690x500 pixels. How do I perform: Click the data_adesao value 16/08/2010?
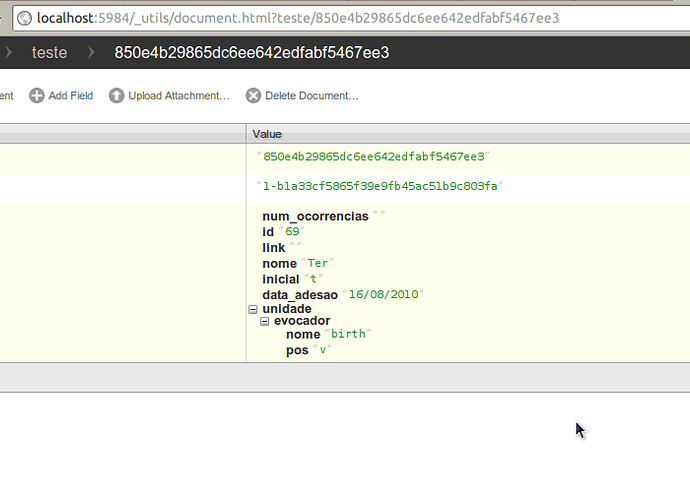[x=383, y=294]
